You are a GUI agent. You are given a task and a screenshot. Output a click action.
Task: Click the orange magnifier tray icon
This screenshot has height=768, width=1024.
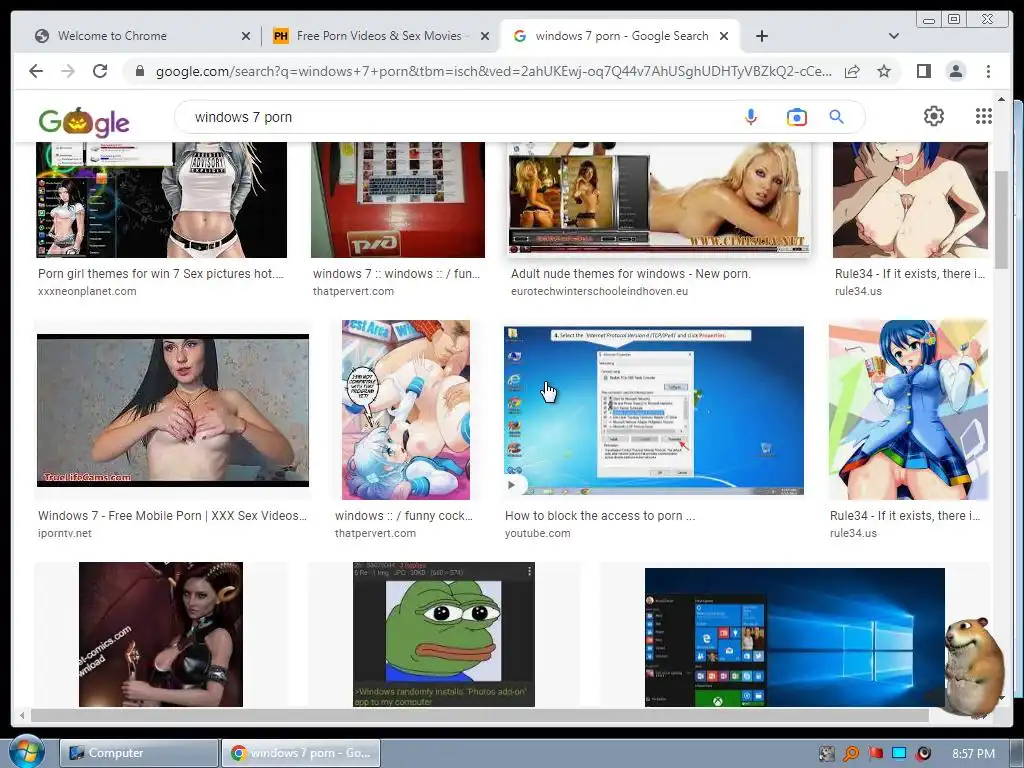(851, 754)
